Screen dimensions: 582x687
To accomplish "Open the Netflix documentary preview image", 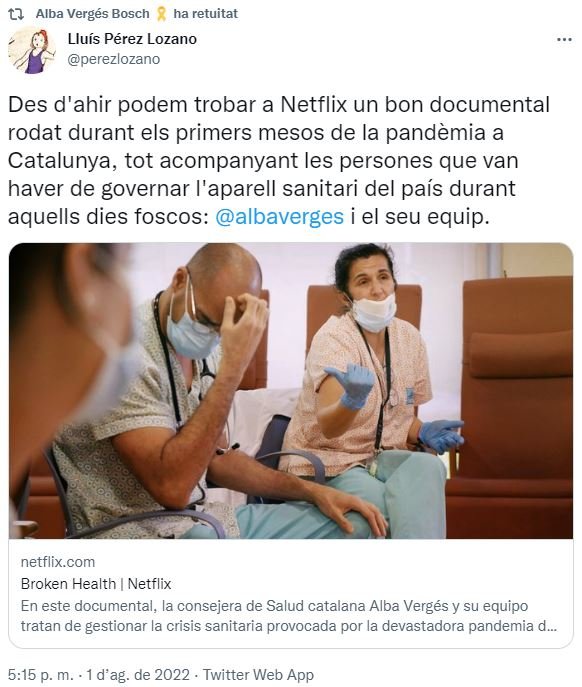I will tap(291, 391).
